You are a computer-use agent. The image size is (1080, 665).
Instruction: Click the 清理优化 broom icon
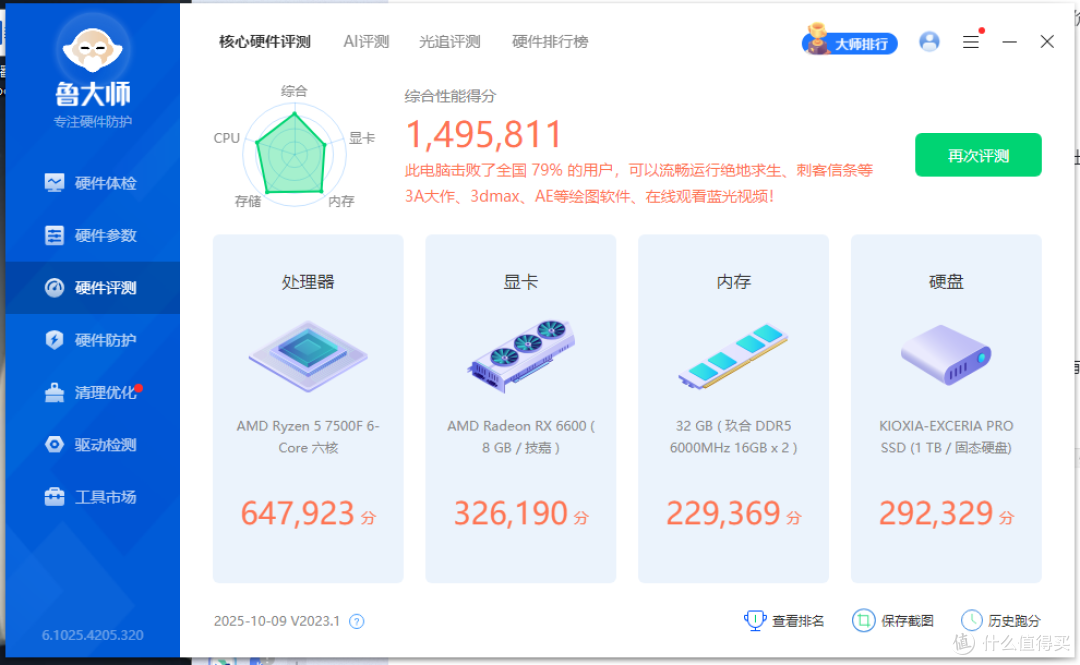pyautogui.click(x=54, y=392)
